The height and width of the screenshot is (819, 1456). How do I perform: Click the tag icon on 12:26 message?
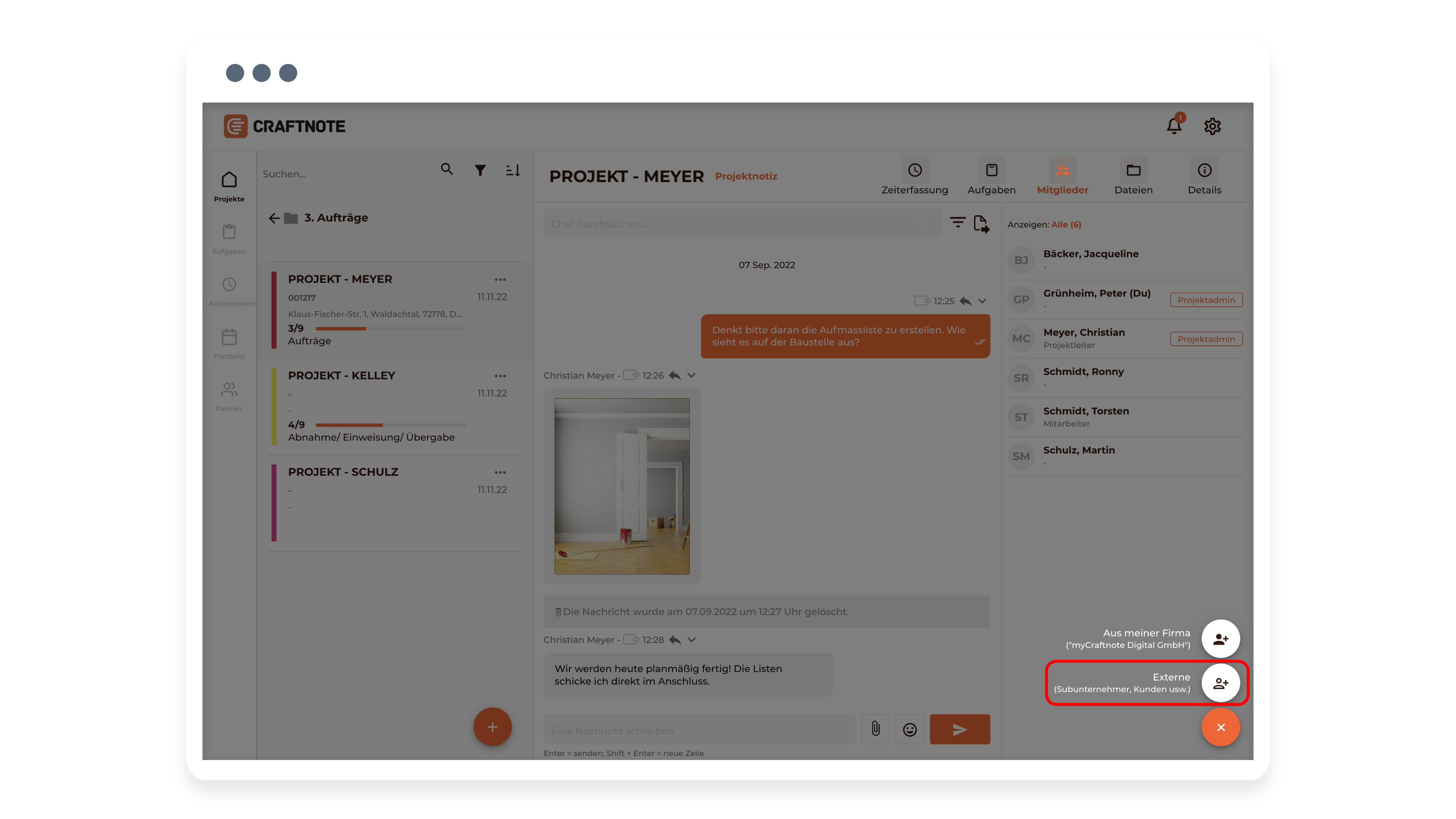tap(631, 375)
